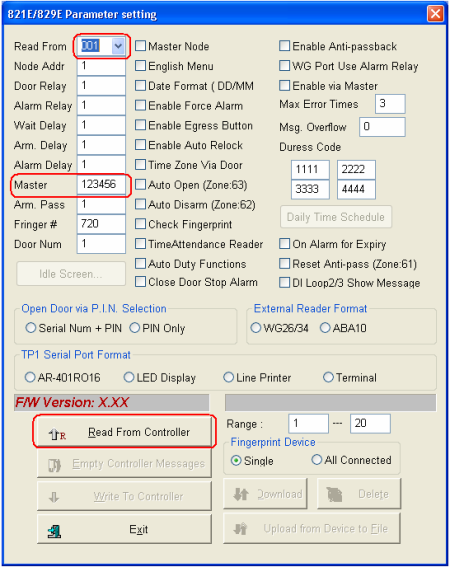Click the Master password field
The height and width of the screenshot is (567, 450).
(101, 185)
